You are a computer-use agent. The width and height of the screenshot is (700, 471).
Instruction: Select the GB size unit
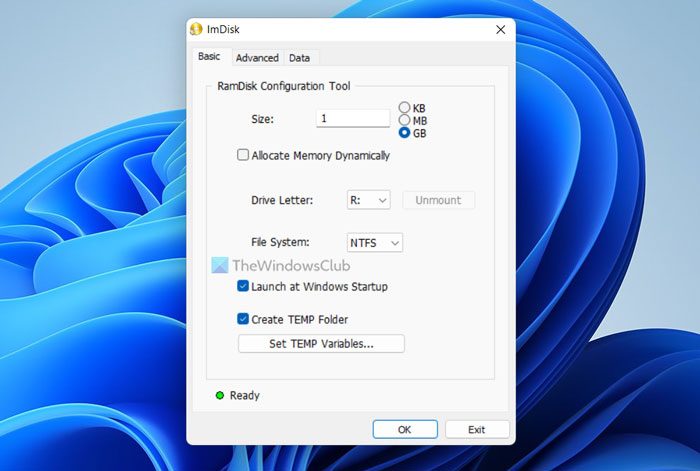404,133
